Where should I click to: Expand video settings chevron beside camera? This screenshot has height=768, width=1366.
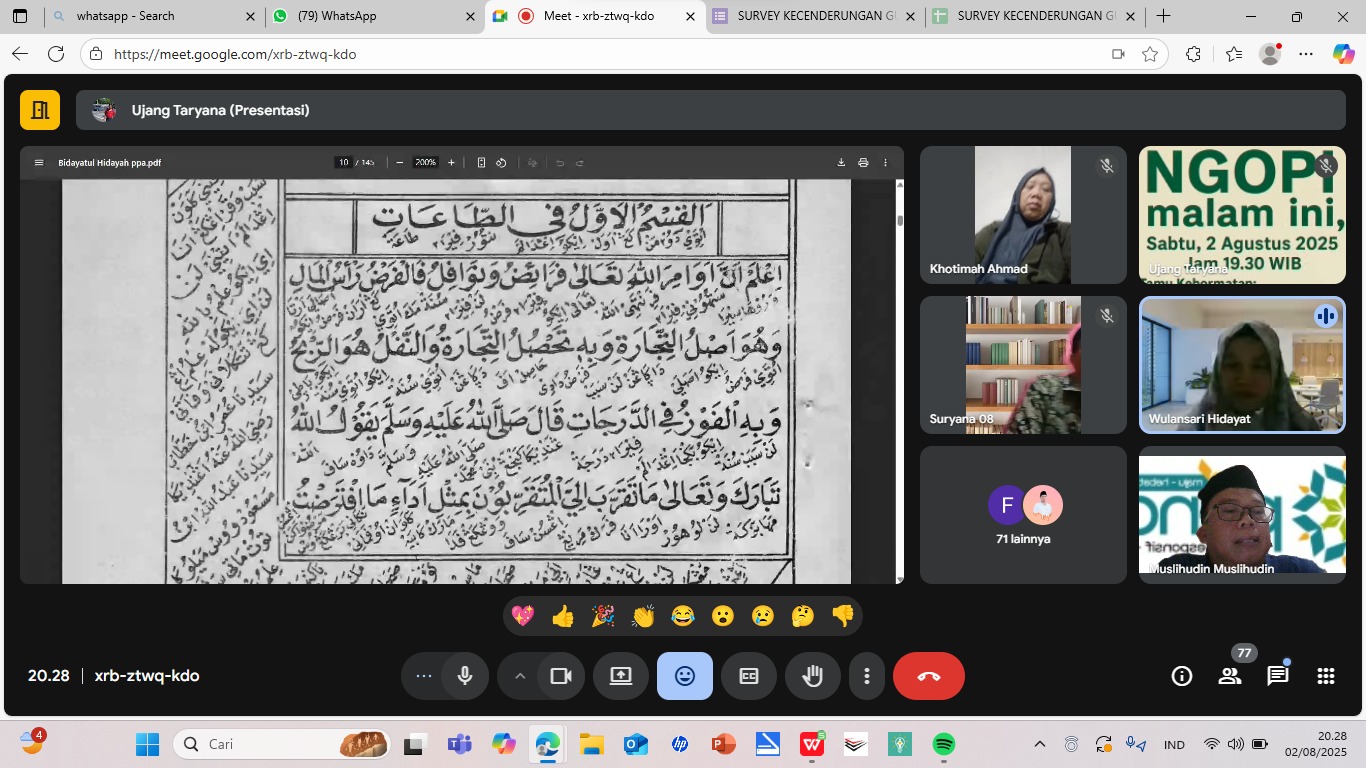click(519, 676)
